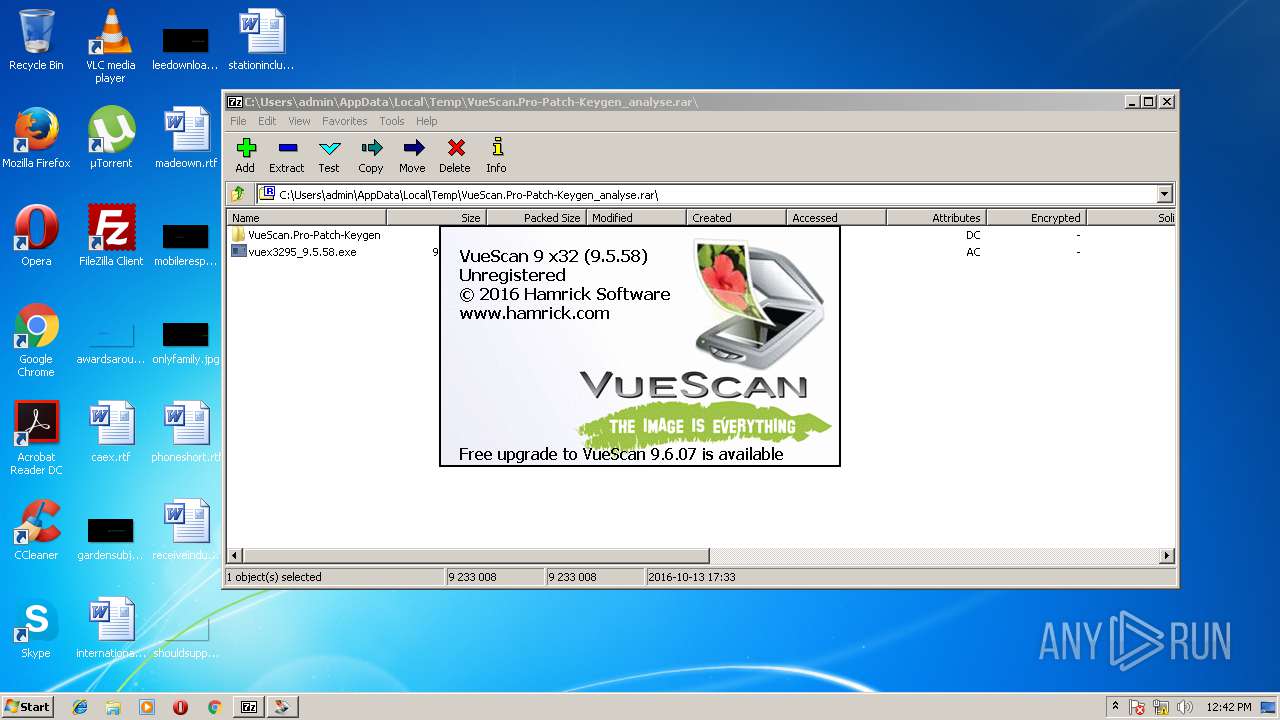
Task: Click the VueScan splash screen image
Action: [x=640, y=346]
